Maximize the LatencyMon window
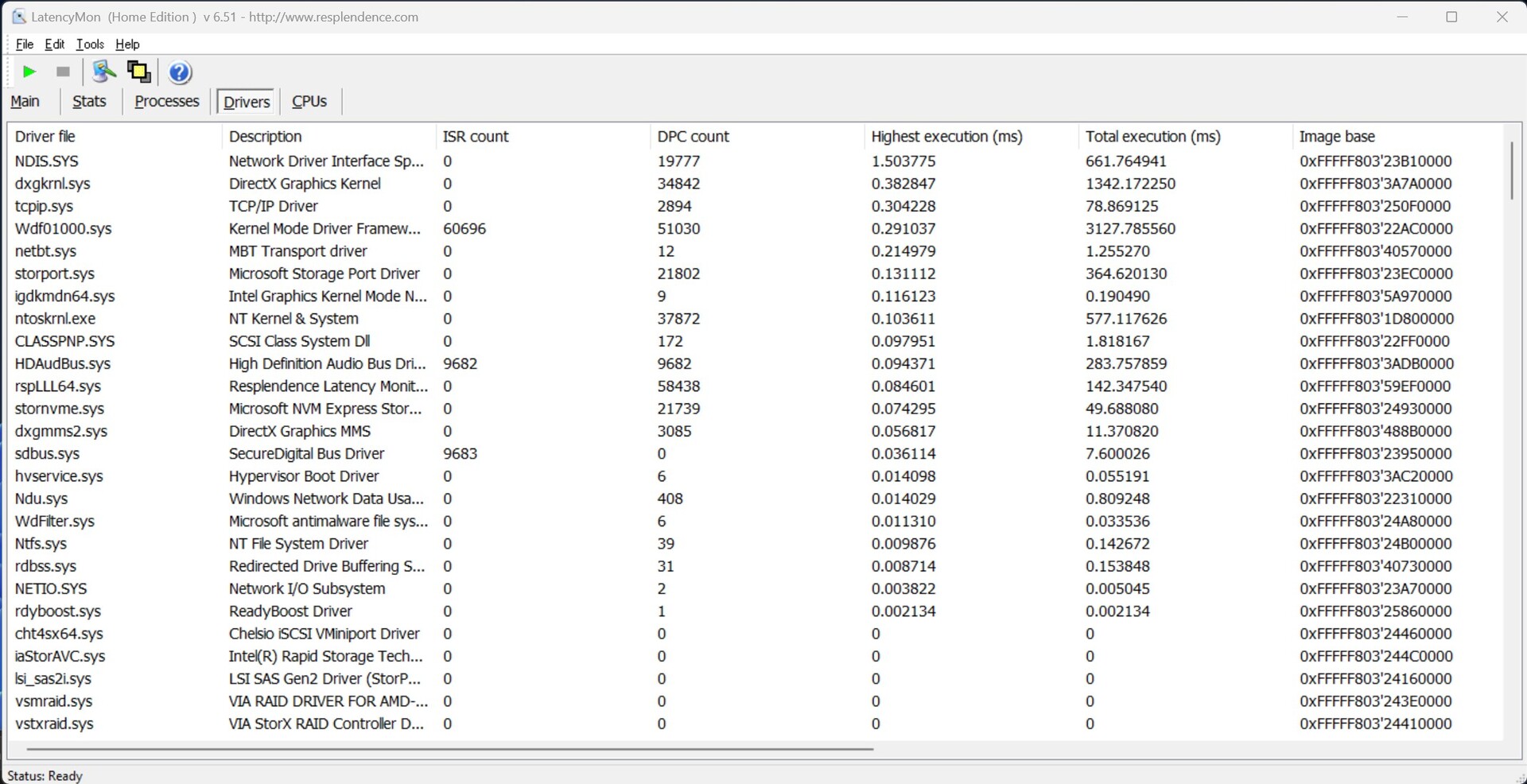The image size is (1527, 784). pyautogui.click(x=1451, y=17)
